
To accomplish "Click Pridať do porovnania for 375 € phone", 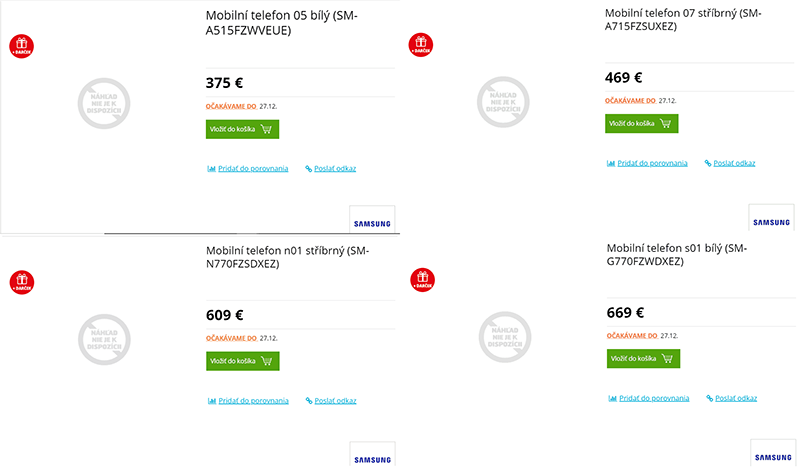I will pyautogui.click(x=247, y=168).
